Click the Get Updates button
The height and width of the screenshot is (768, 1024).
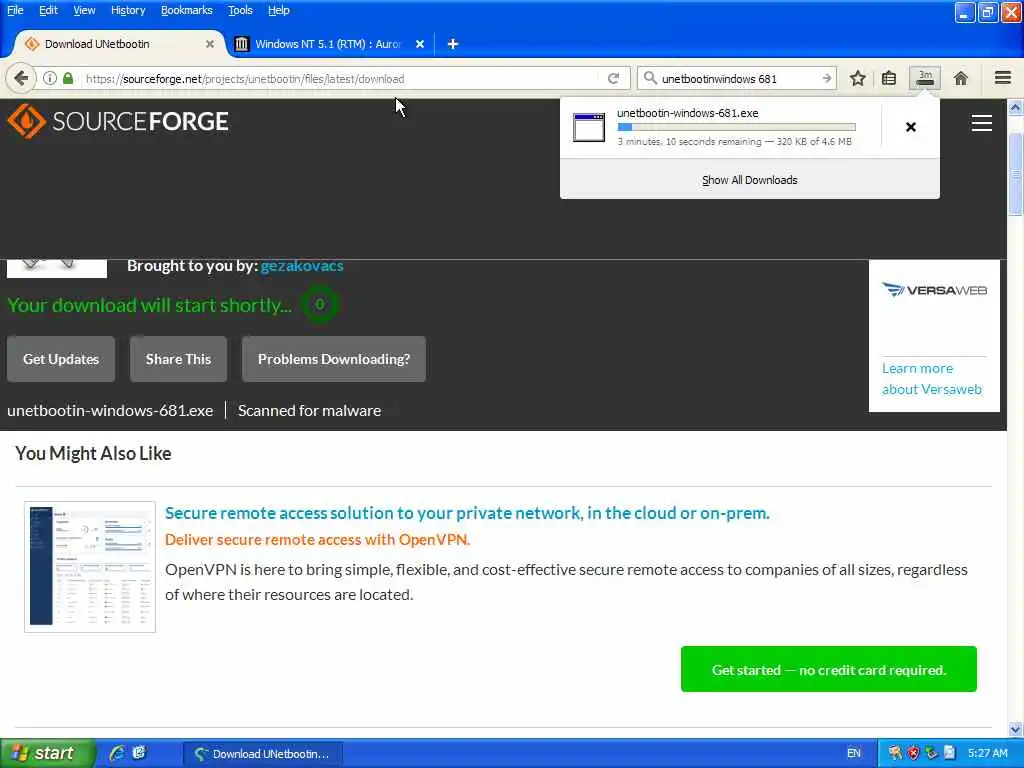coord(61,359)
